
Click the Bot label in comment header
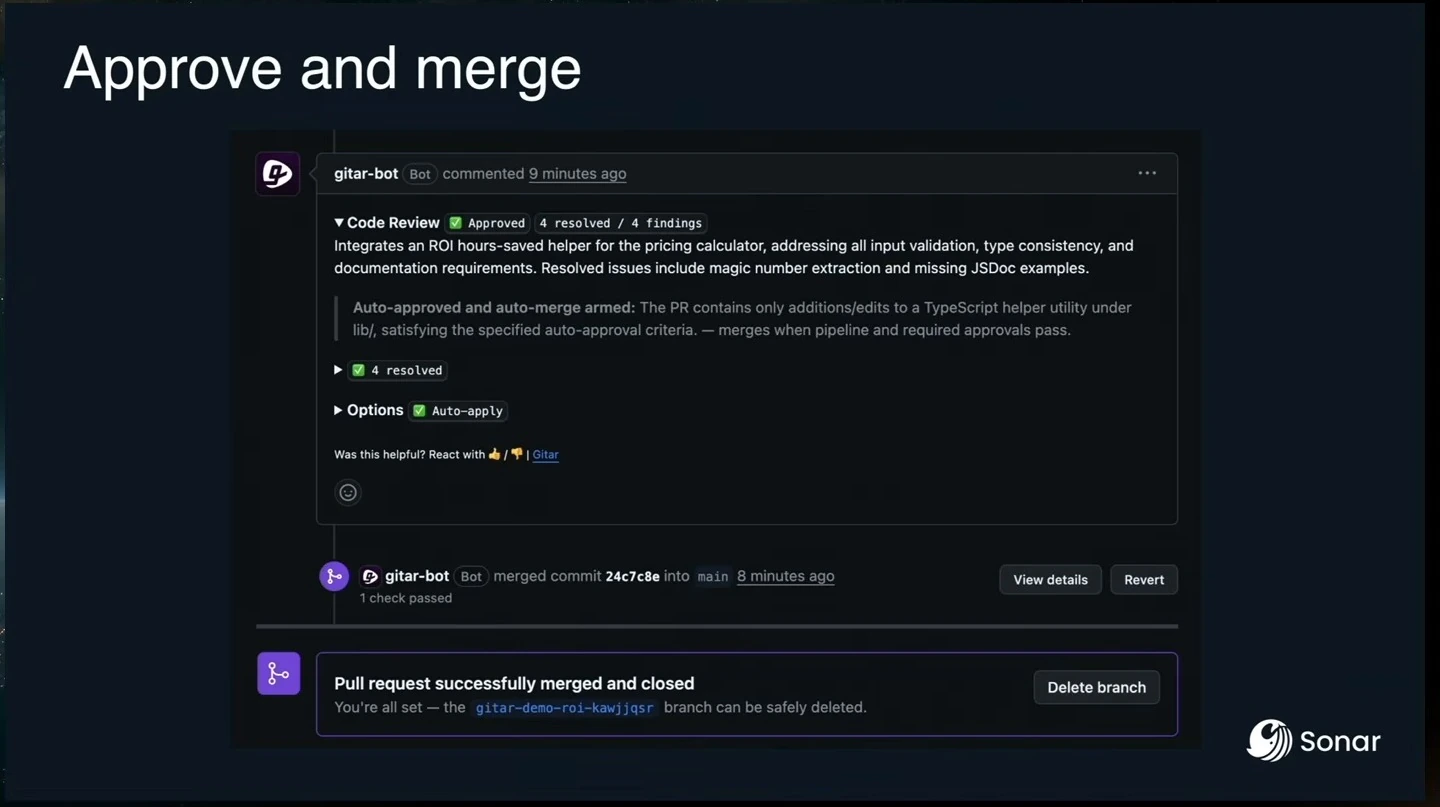coord(420,174)
